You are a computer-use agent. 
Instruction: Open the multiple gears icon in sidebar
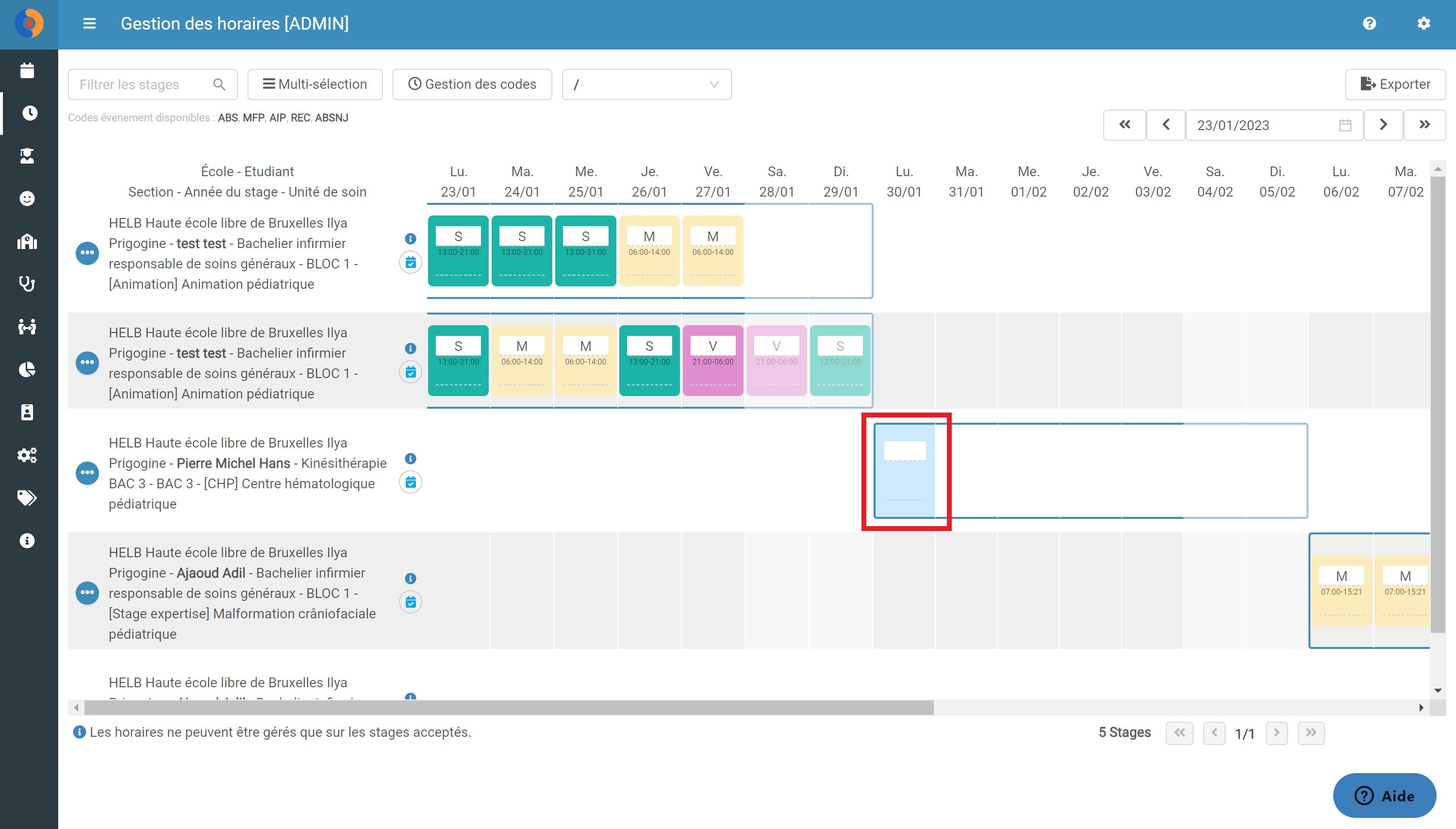pyautogui.click(x=27, y=455)
